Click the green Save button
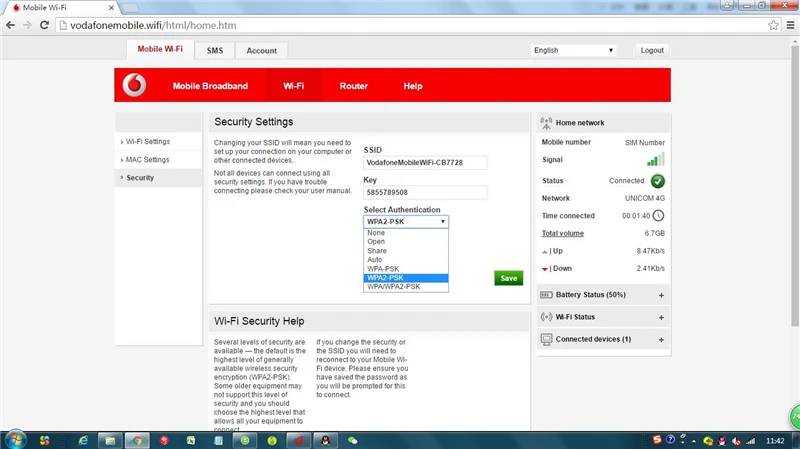 point(509,278)
